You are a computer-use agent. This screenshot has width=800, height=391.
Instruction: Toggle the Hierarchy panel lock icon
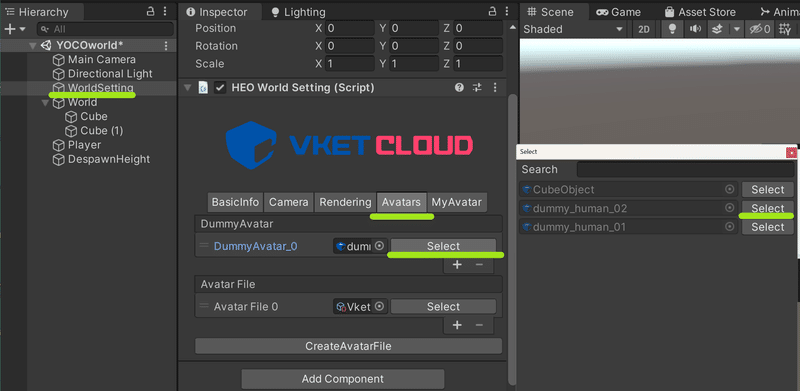[150, 11]
